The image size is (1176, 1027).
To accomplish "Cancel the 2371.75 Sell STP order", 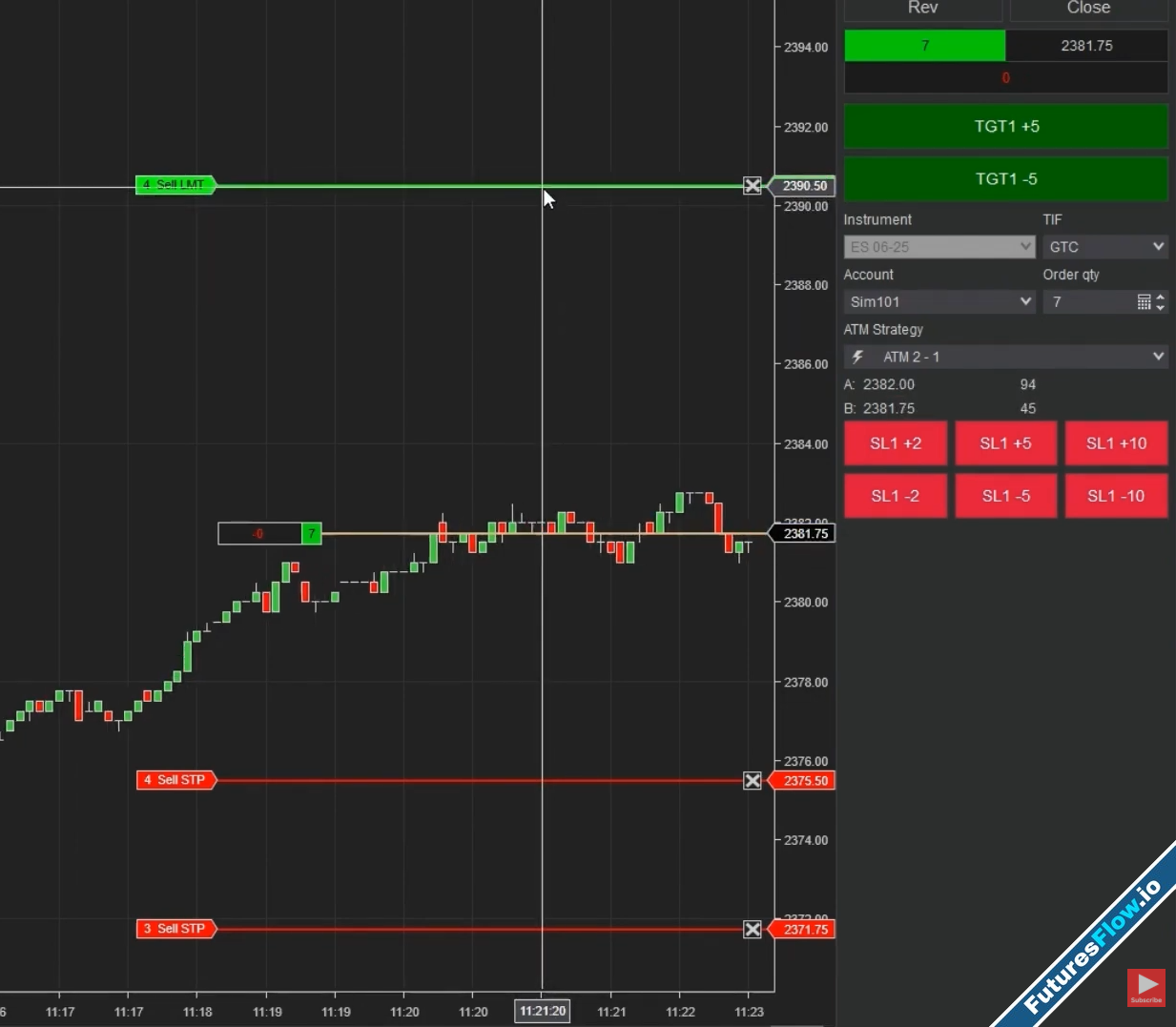I will [x=753, y=930].
